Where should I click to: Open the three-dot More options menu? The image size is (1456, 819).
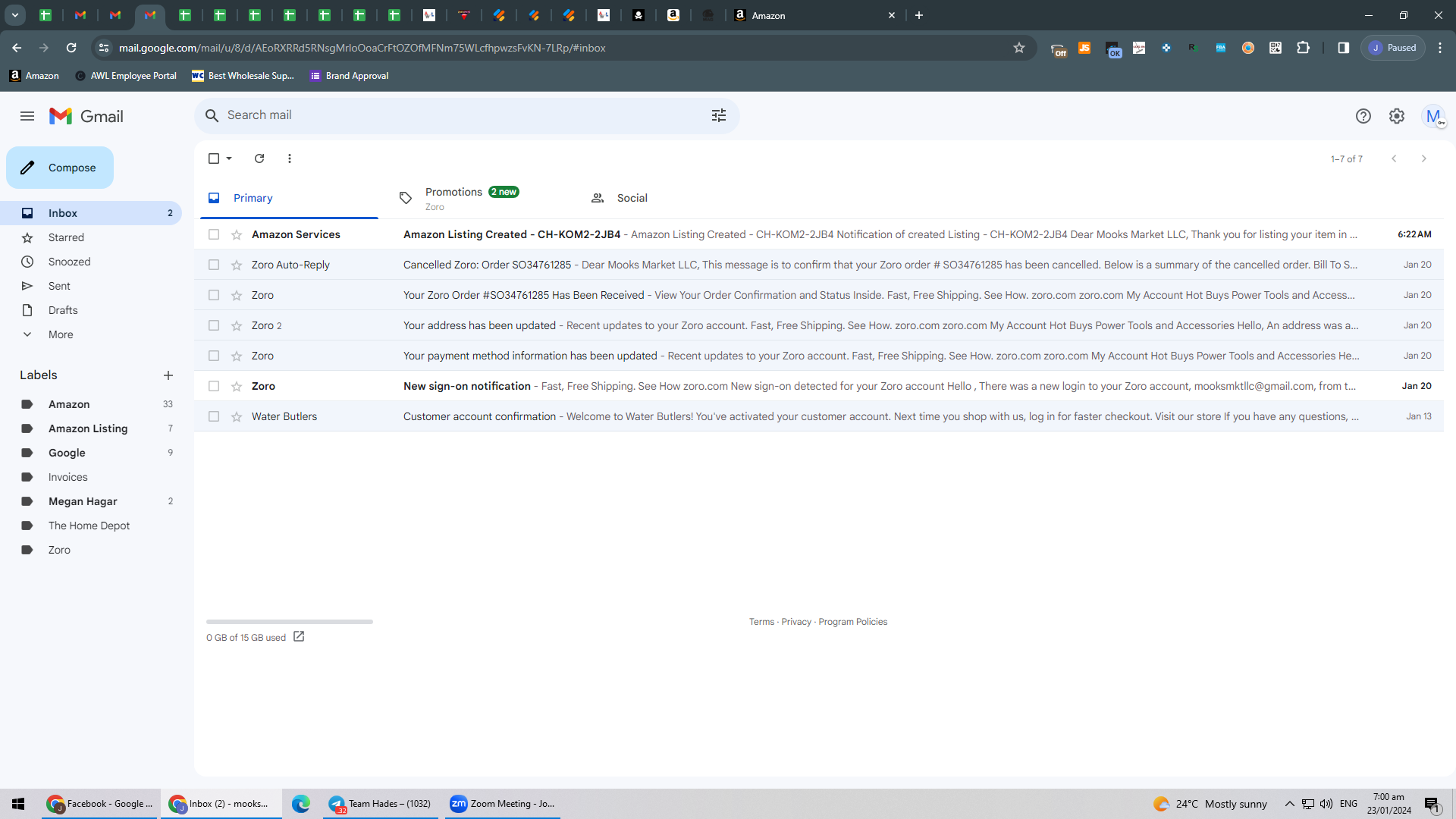tap(290, 158)
